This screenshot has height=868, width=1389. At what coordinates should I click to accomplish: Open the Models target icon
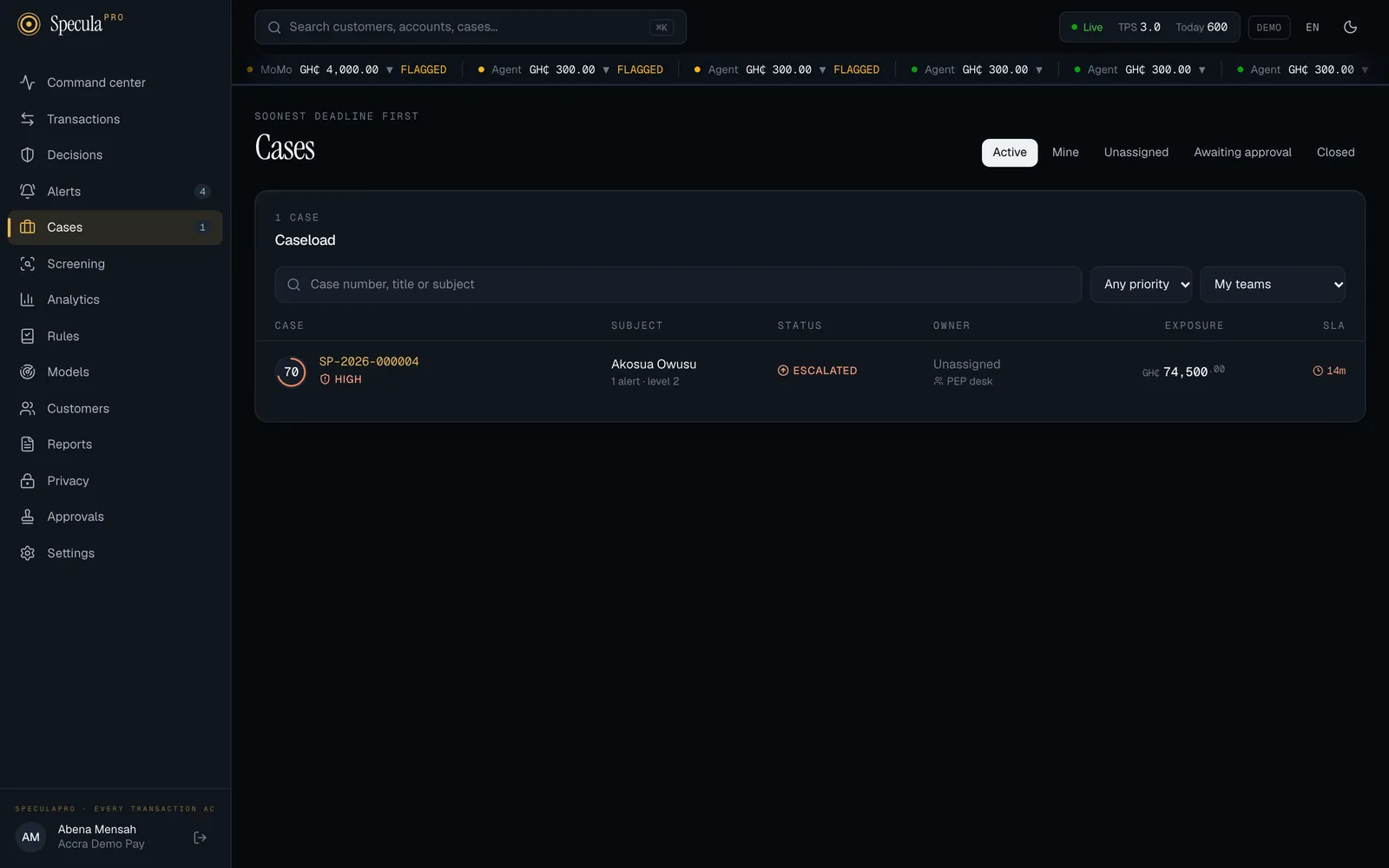coord(28,372)
